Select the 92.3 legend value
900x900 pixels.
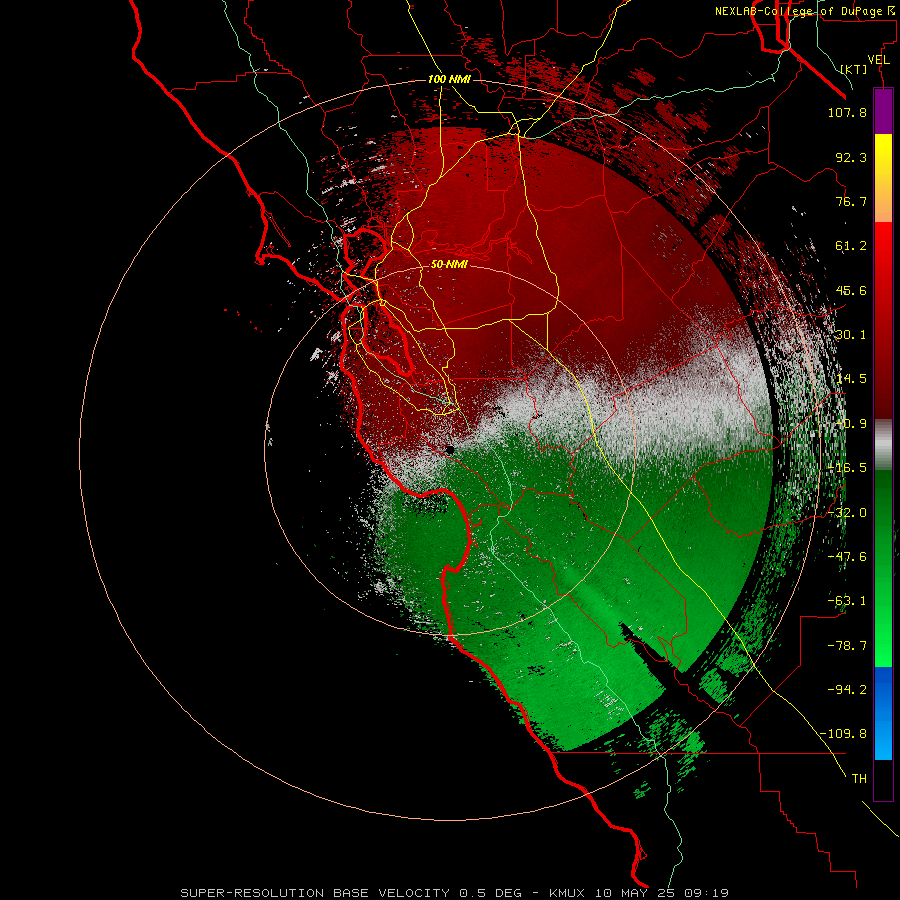click(x=851, y=157)
